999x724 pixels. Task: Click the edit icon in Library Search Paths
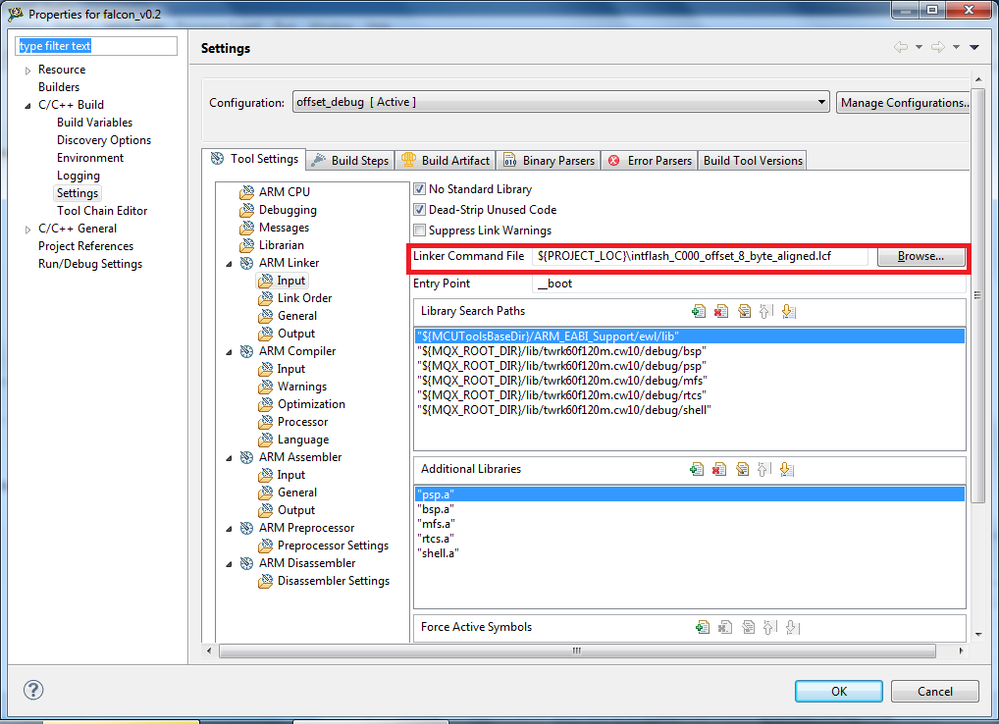[x=744, y=311]
